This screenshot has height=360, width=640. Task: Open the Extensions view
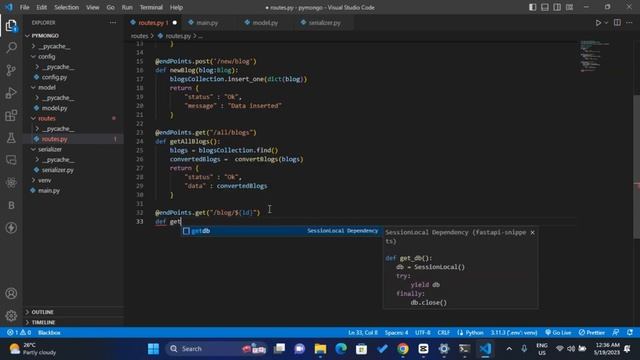pos(11,116)
